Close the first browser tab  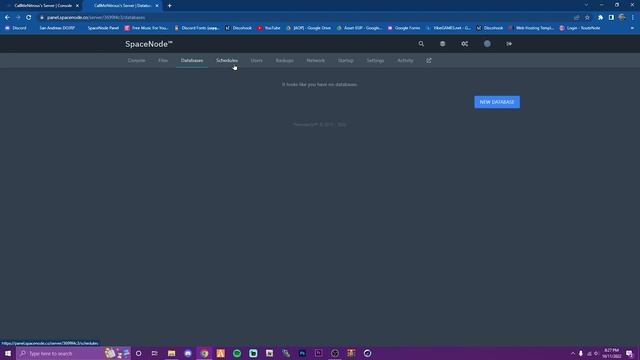(77, 6)
